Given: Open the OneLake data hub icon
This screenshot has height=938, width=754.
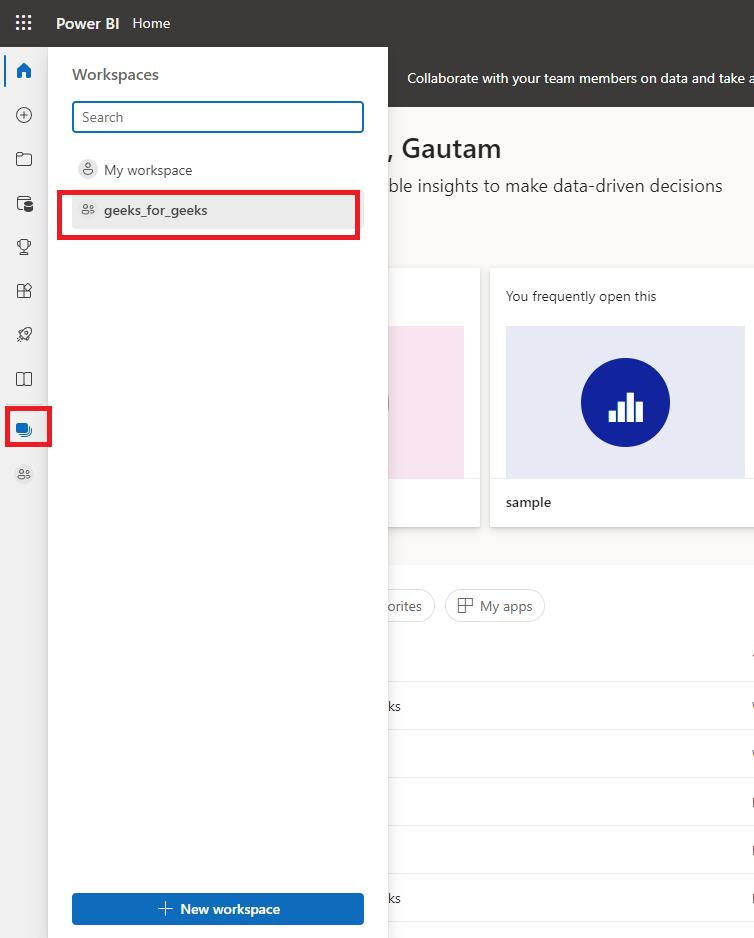Looking at the screenshot, I should (24, 203).
